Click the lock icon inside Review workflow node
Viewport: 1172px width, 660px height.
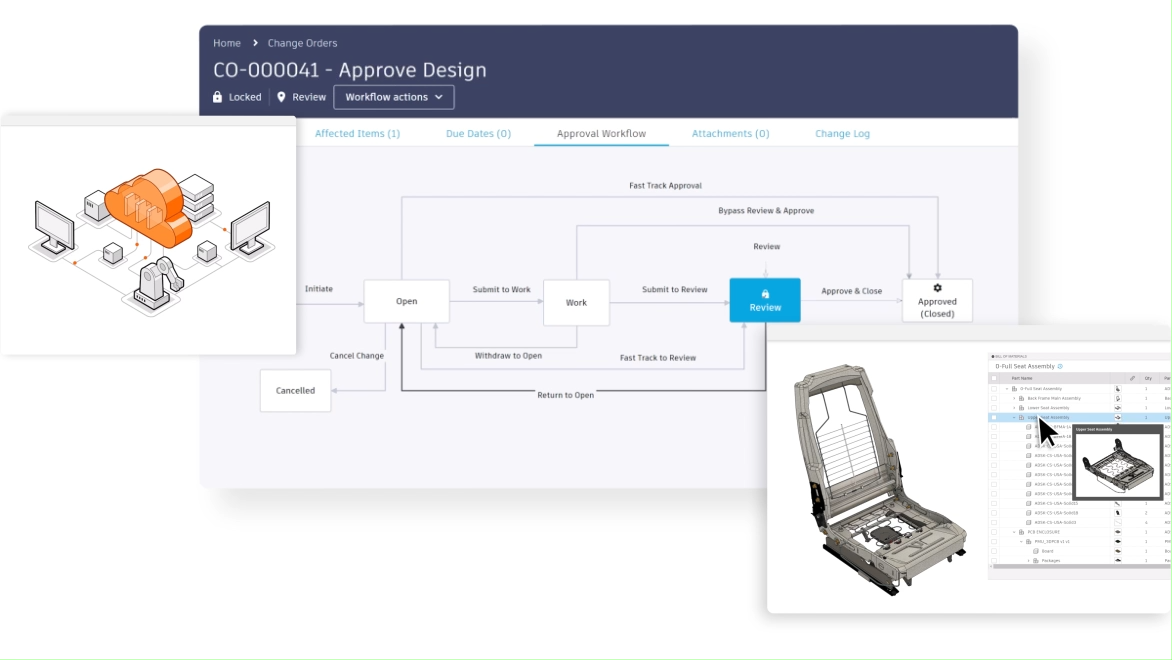pos(765,294)
